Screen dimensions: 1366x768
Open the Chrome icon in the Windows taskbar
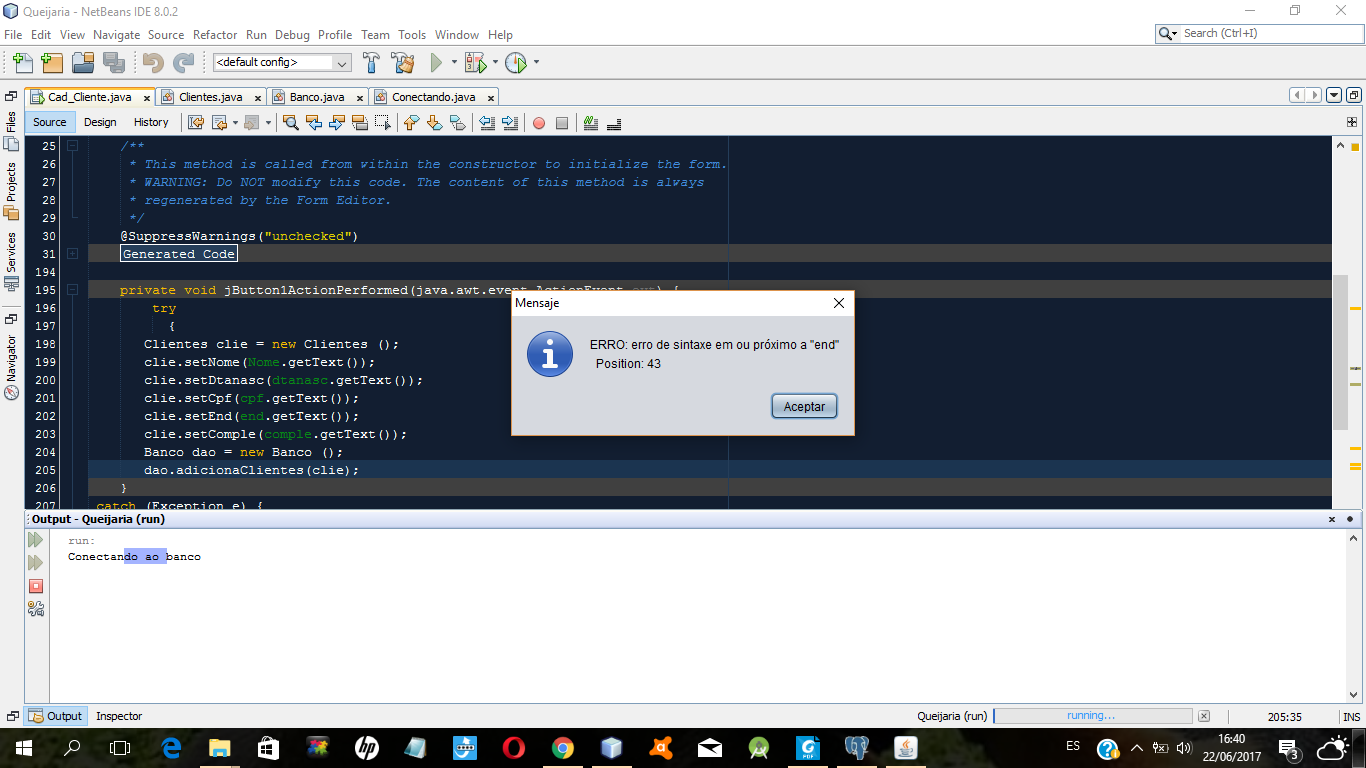point(563,747)
